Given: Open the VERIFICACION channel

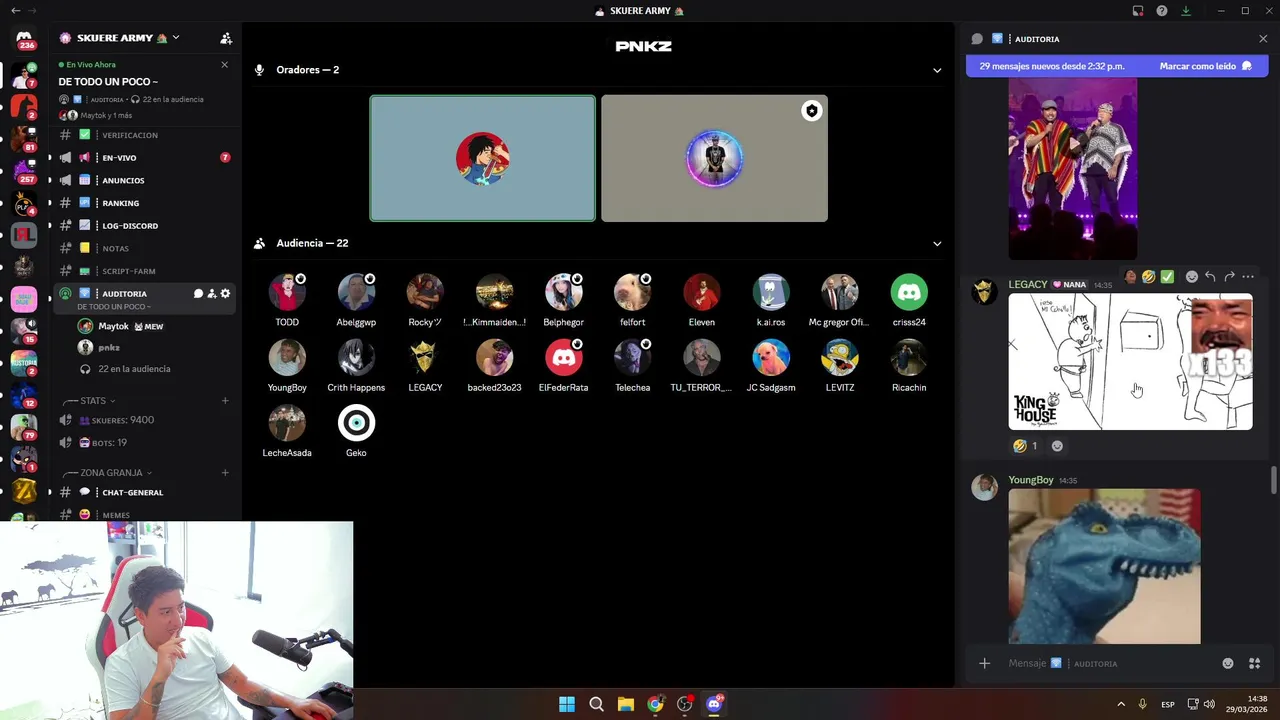Looking at the screenshot, I should point(143,135).
